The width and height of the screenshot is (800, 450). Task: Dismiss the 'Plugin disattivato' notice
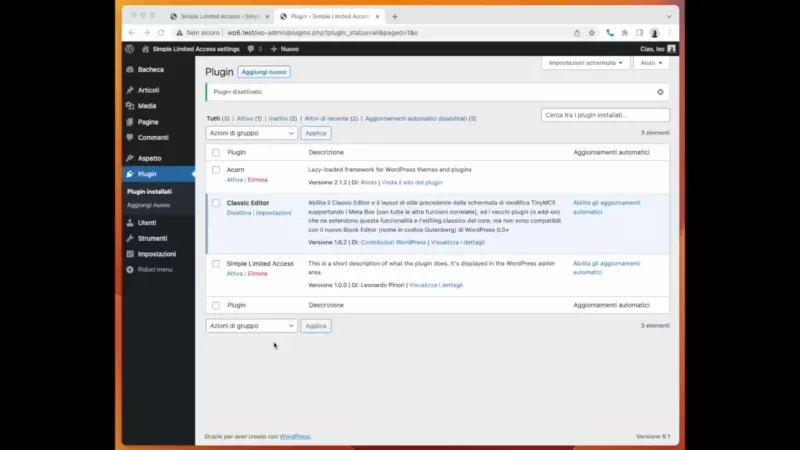[x=660, y=92]
